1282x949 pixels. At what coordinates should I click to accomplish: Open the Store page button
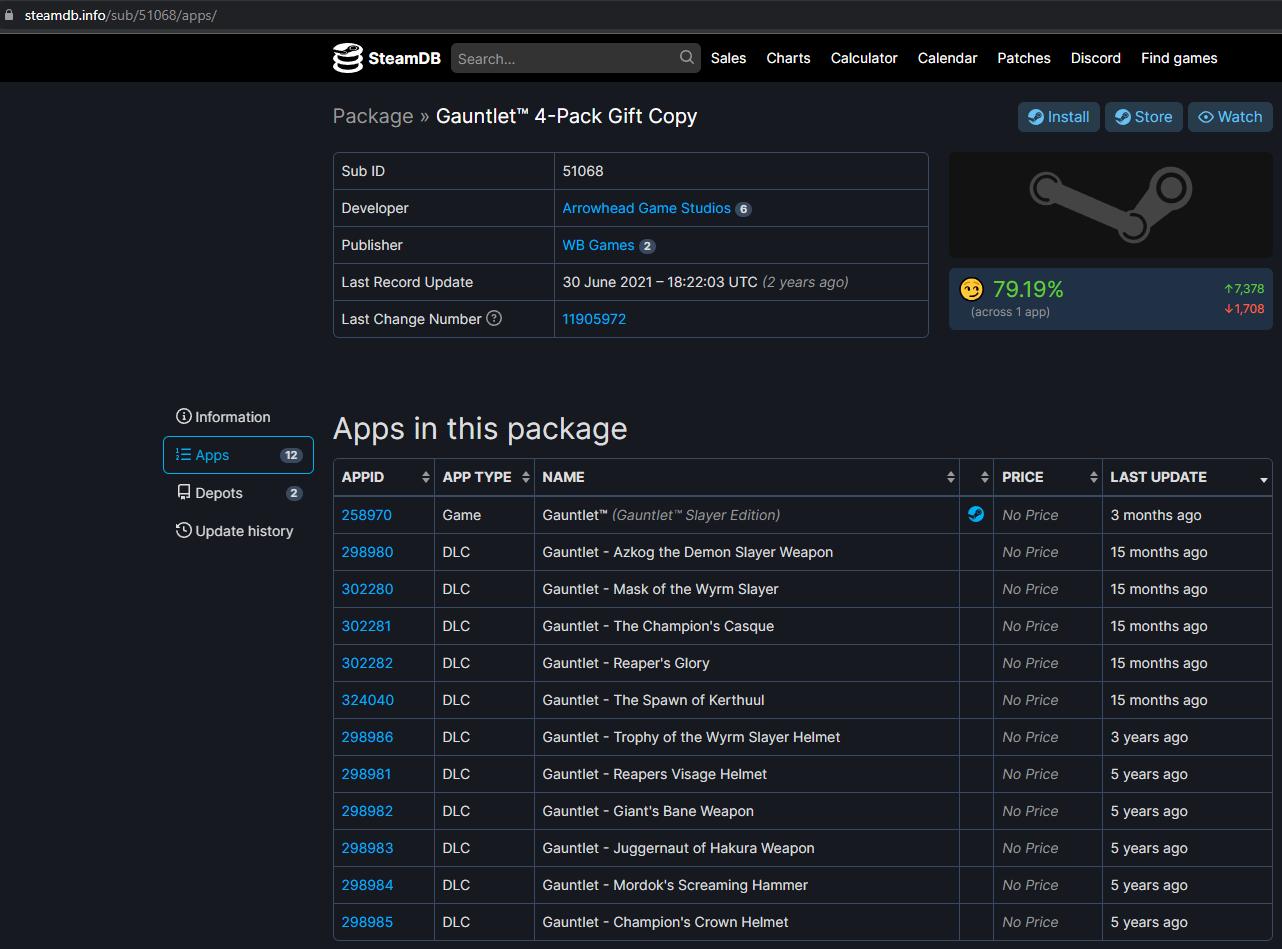click(x=1143, y=117)
